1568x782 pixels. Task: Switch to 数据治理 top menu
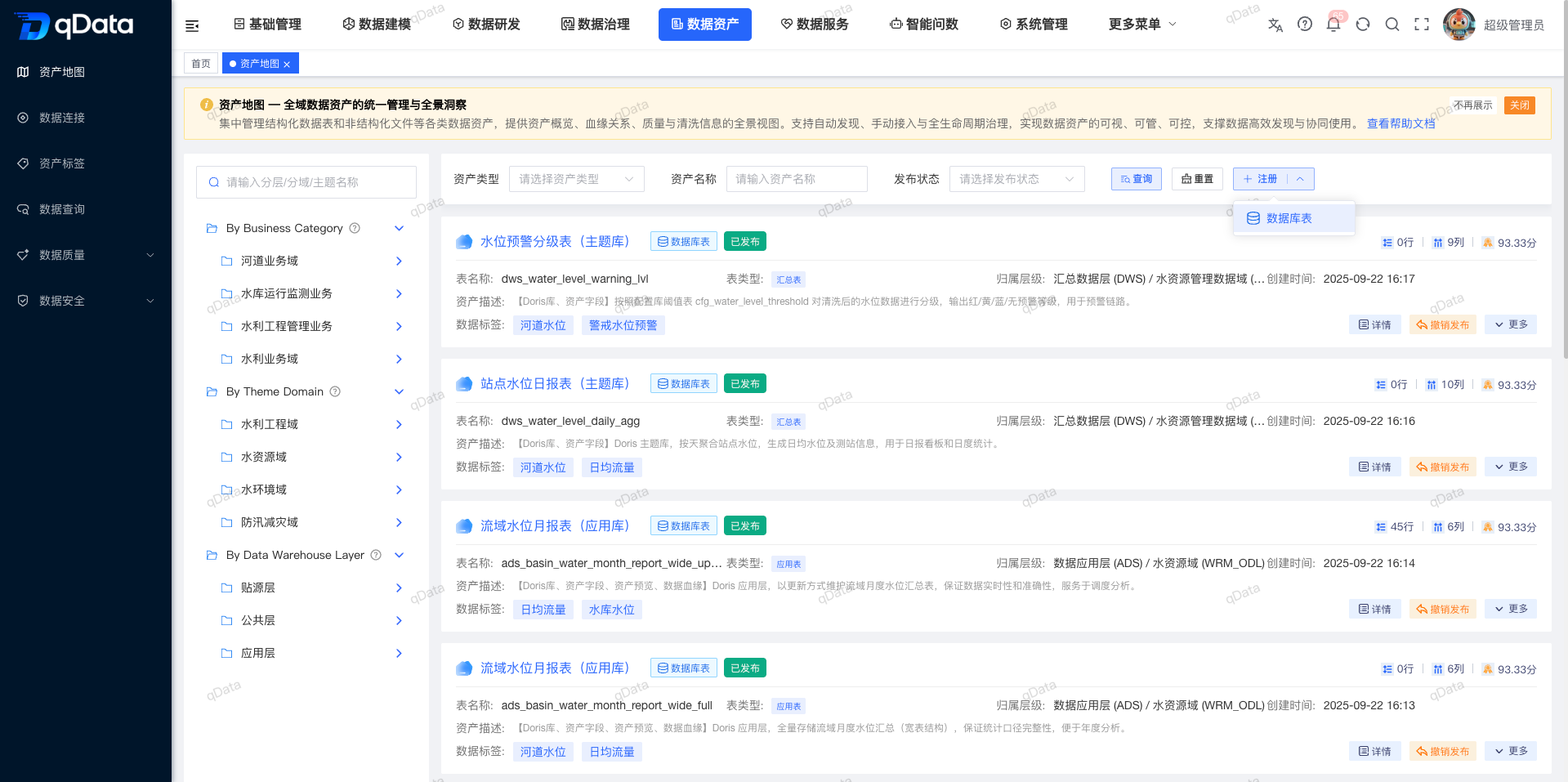(596, 25)
